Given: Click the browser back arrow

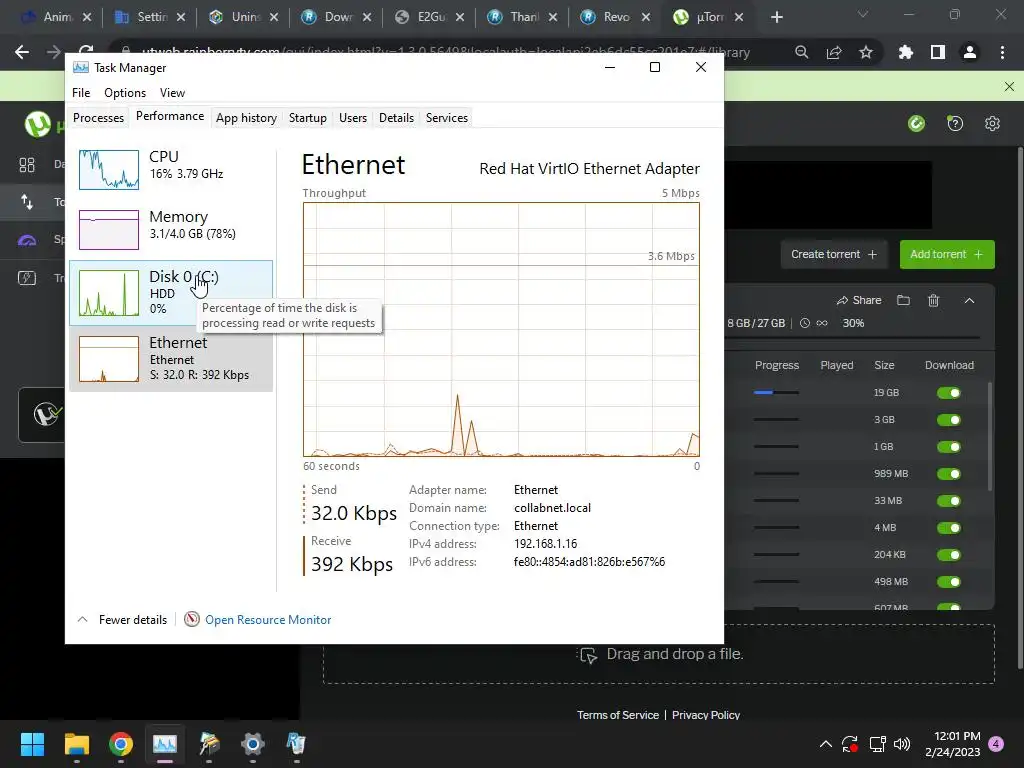Looking at the screenshot, I should point(22,52).
